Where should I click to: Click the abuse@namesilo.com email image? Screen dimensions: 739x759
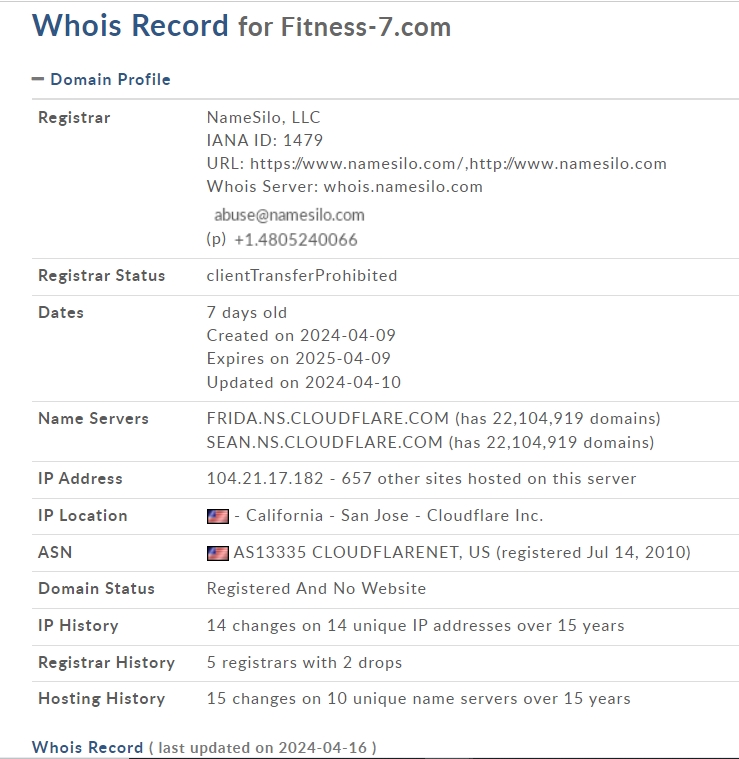[289, 215]
